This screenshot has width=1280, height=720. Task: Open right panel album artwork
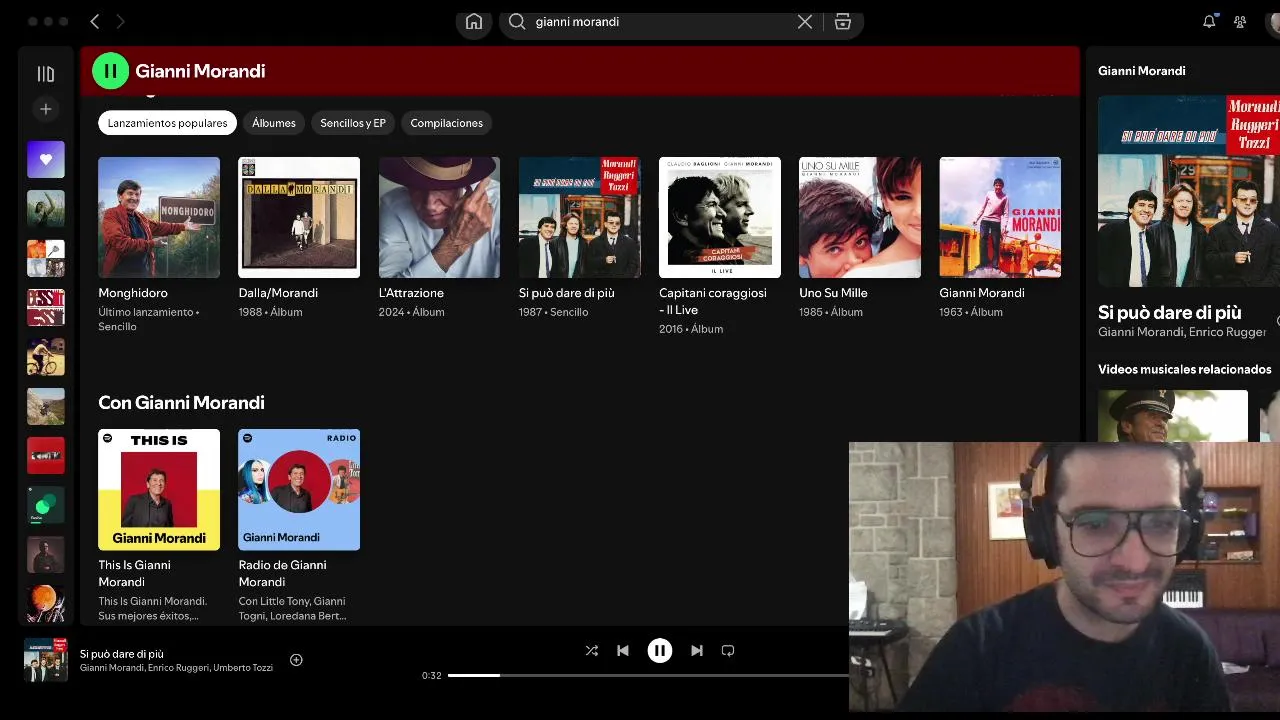pyautogui.click(x=1188, y=191)
